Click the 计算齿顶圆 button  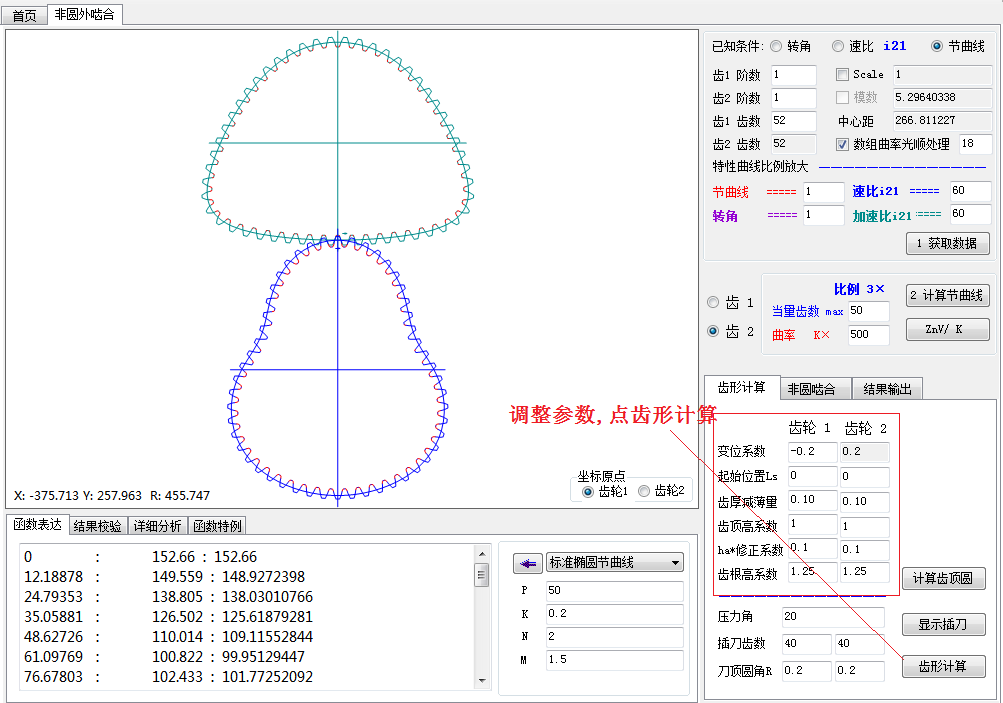pos(943,579)
